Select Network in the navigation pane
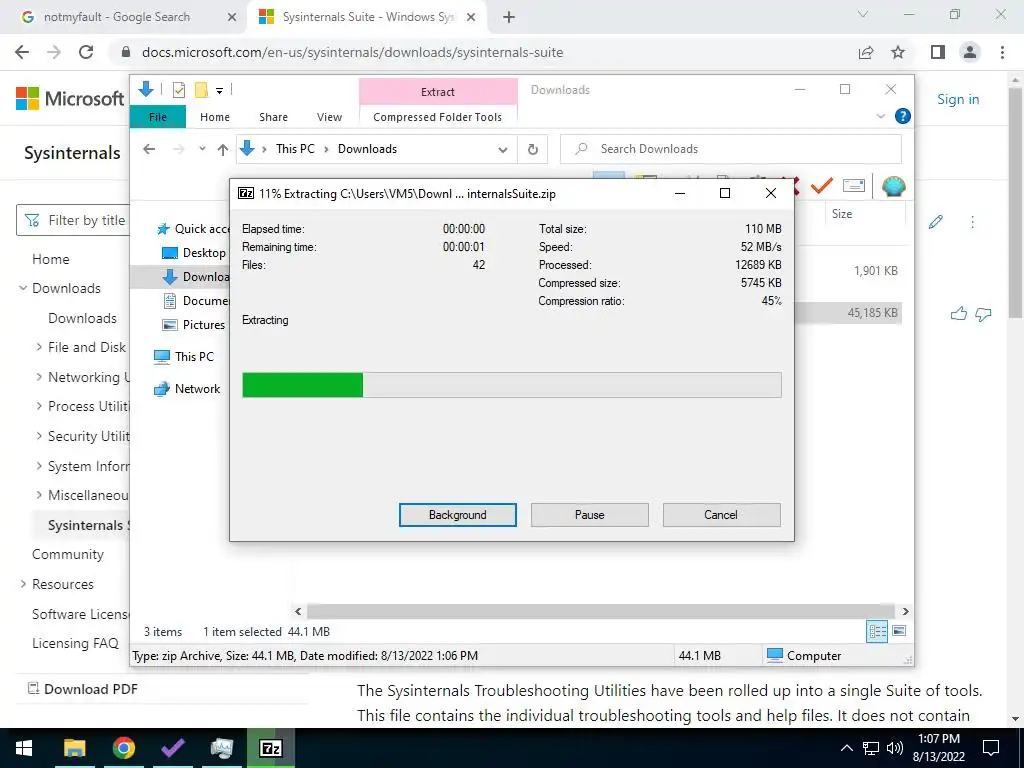This screenshot has width=1024, height=768. 187,389
